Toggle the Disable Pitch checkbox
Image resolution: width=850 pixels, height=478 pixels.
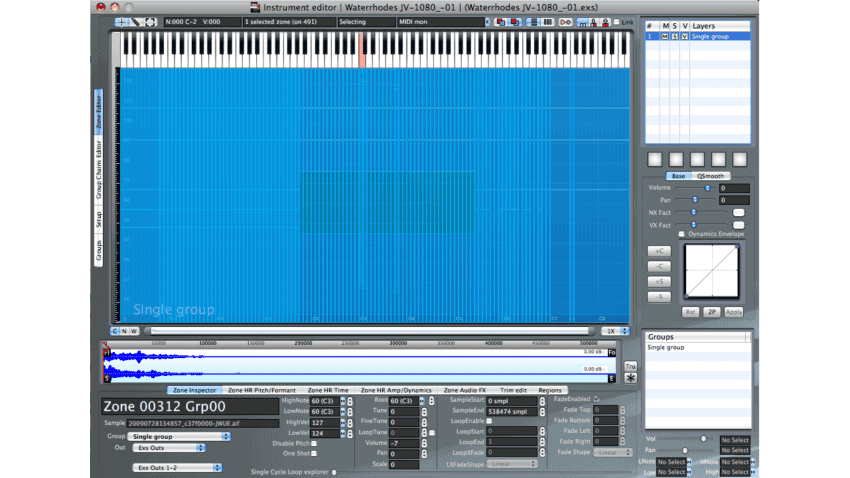pyautogui.click(x=313, y=443)
